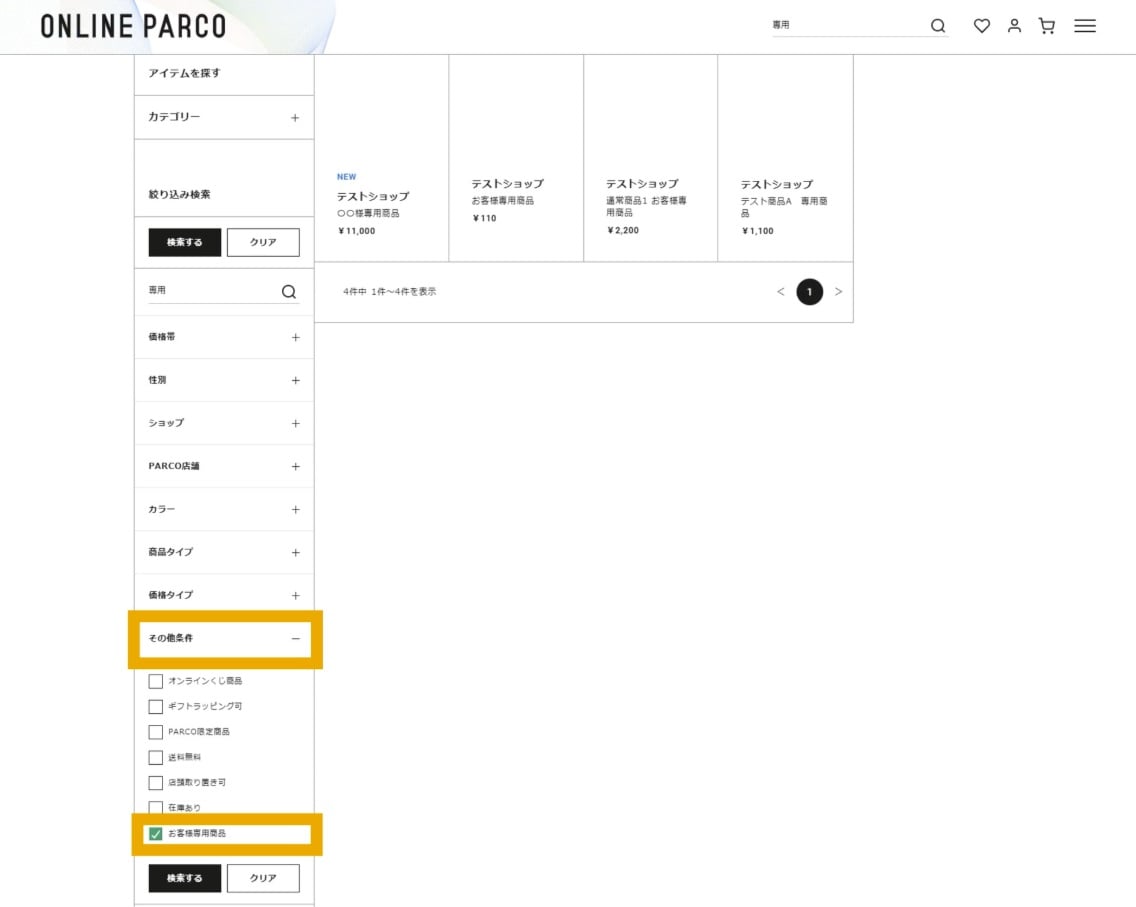Open the hamburger menu icon

1085,26
